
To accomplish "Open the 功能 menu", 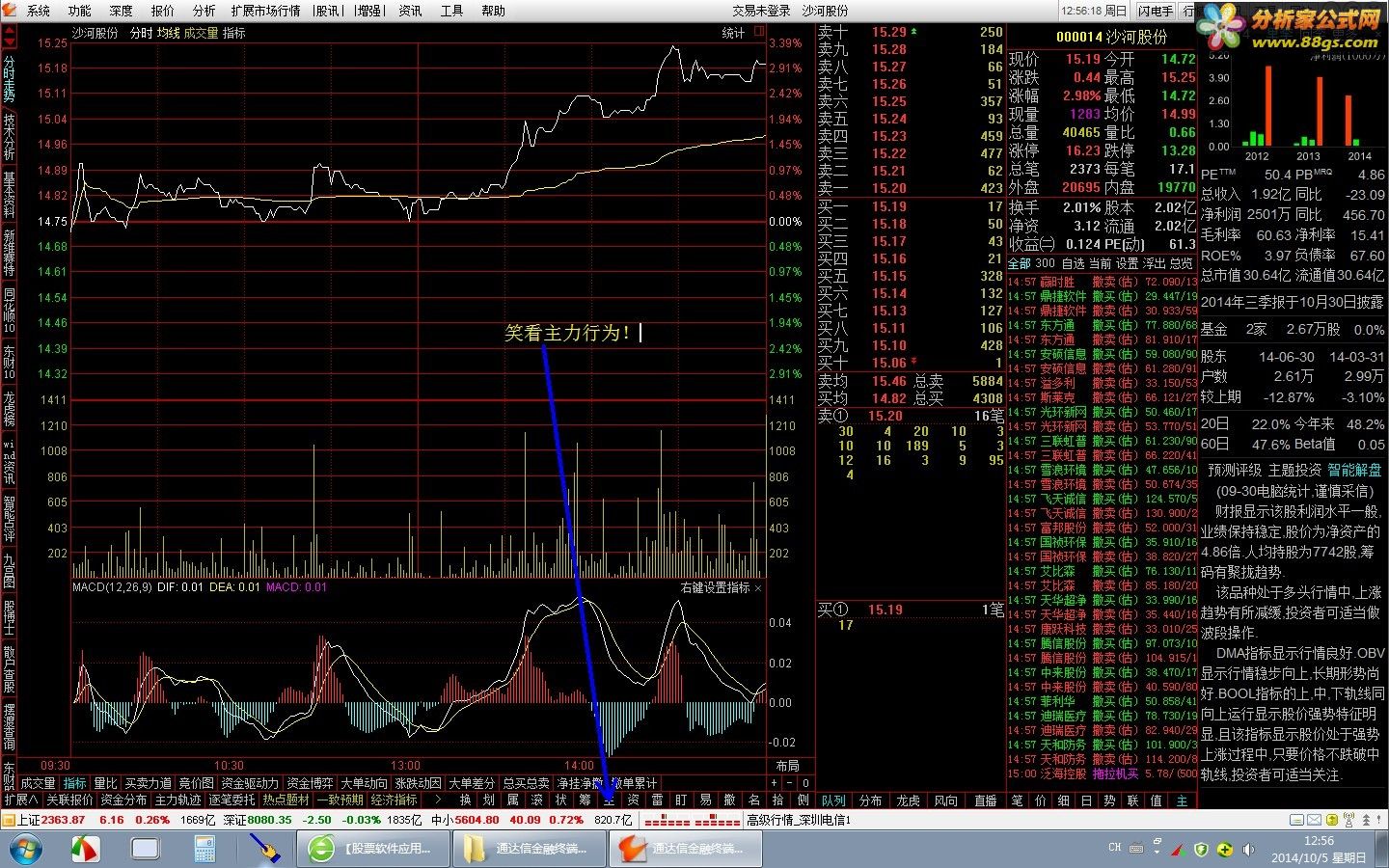I will [x=80, y=11].
